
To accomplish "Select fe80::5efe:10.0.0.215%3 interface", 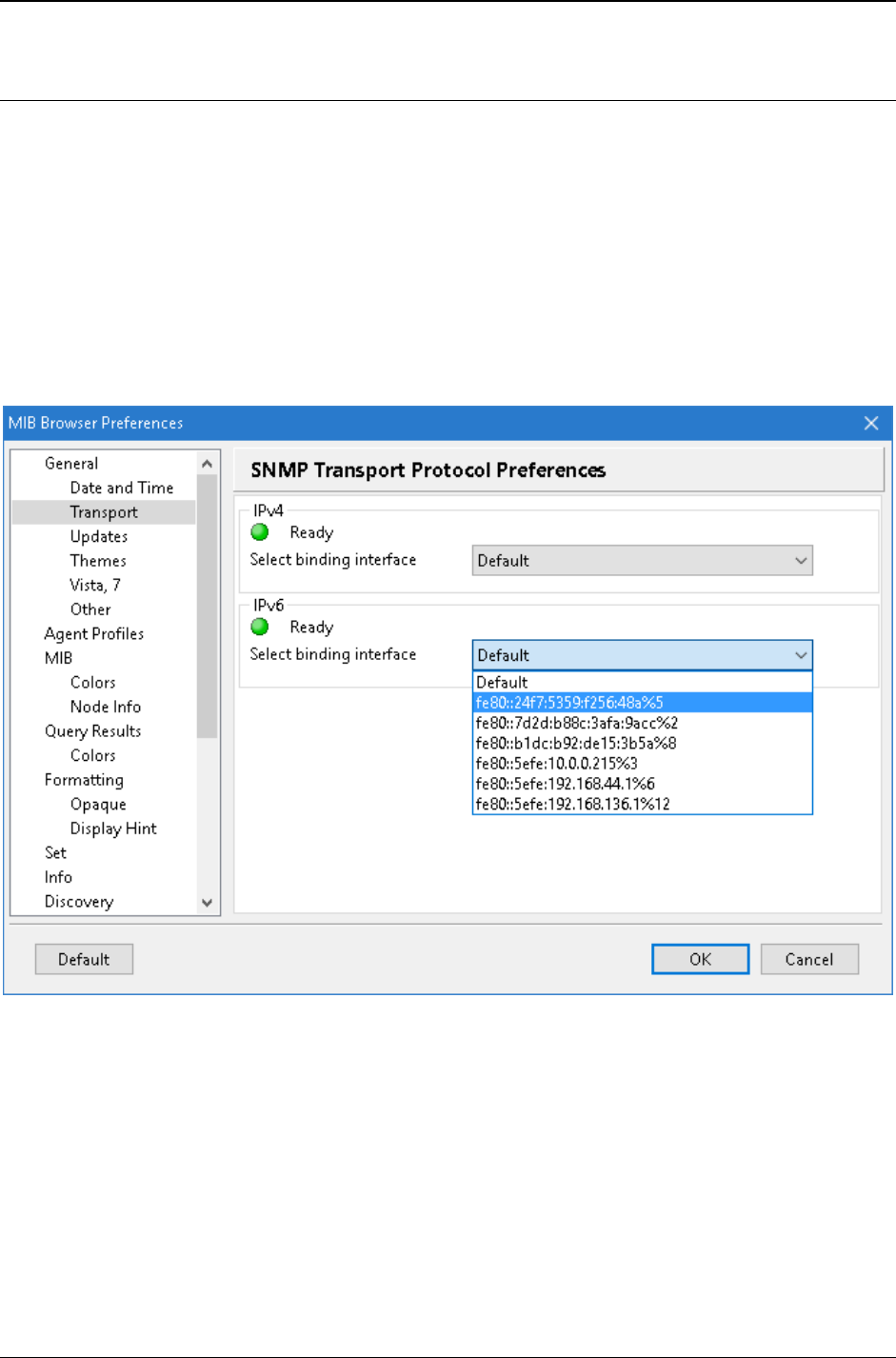I will click(643, 764).
